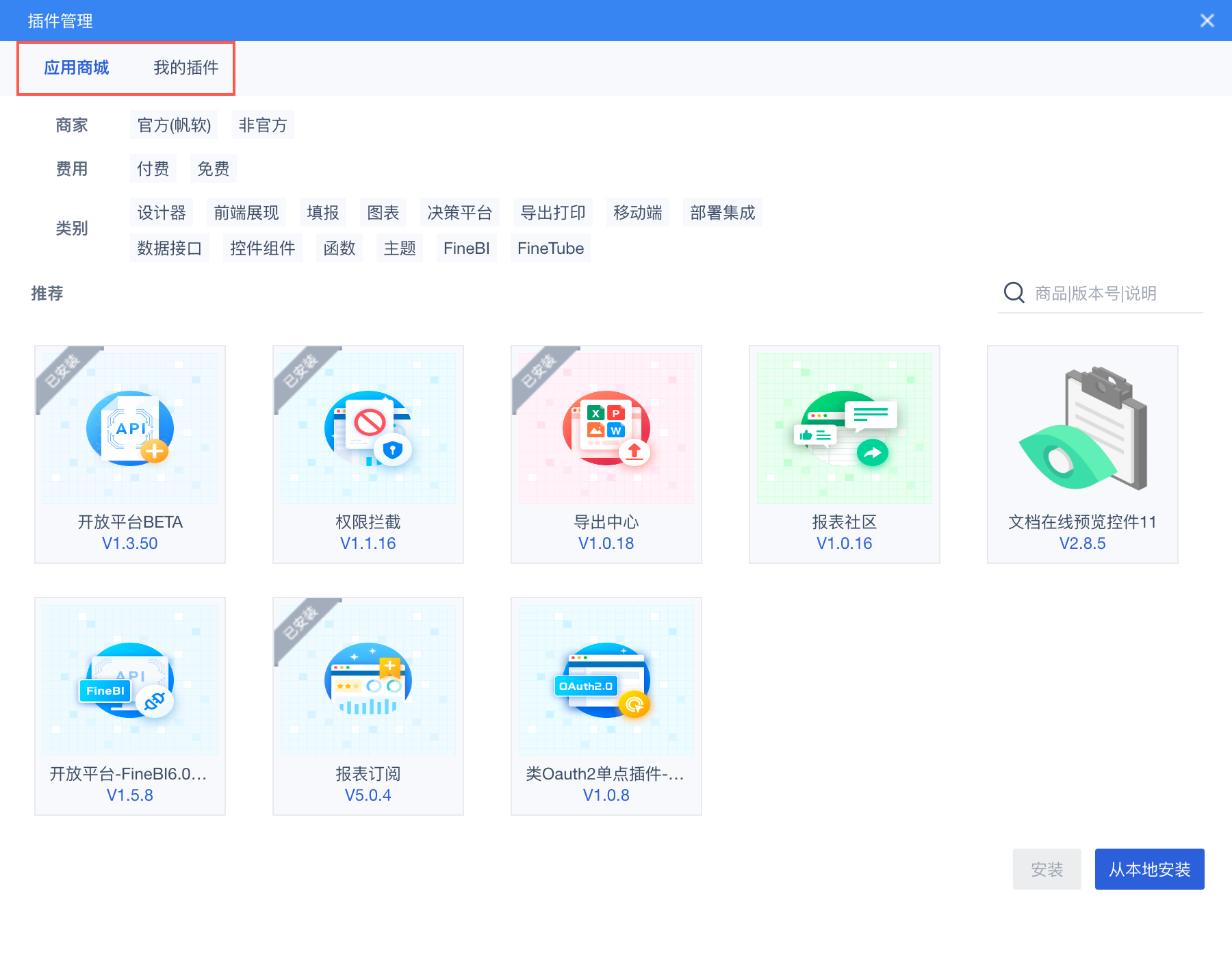Click the 安装 button
Image resolution: width=1232 pixels, height=954 pixels.
pos(1047,869)
